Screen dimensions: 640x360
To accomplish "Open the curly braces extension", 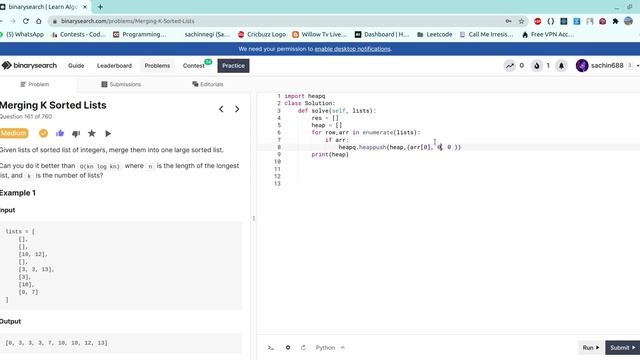I will (551, 21).
